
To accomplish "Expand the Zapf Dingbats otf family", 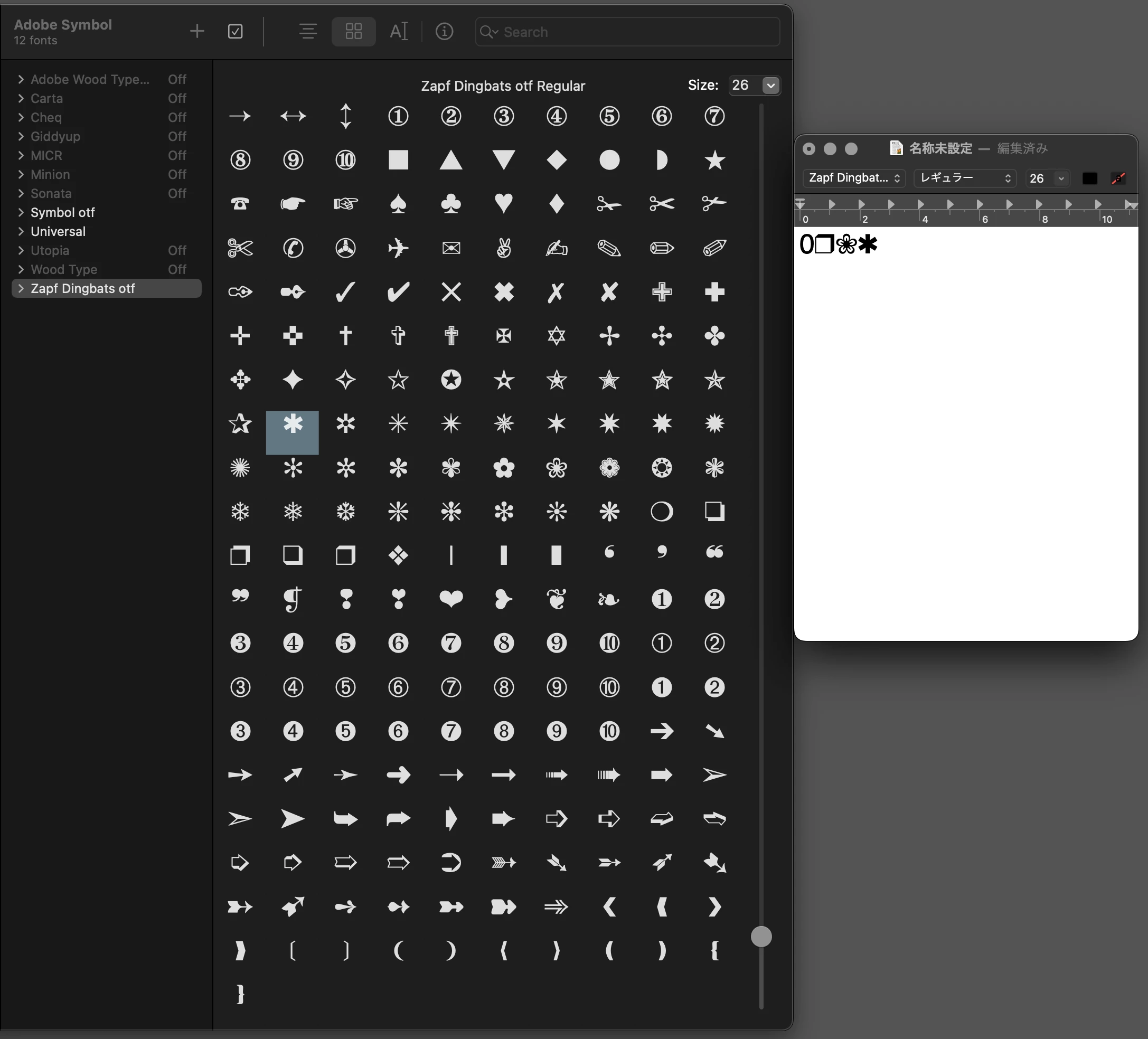I will [21, 289].
